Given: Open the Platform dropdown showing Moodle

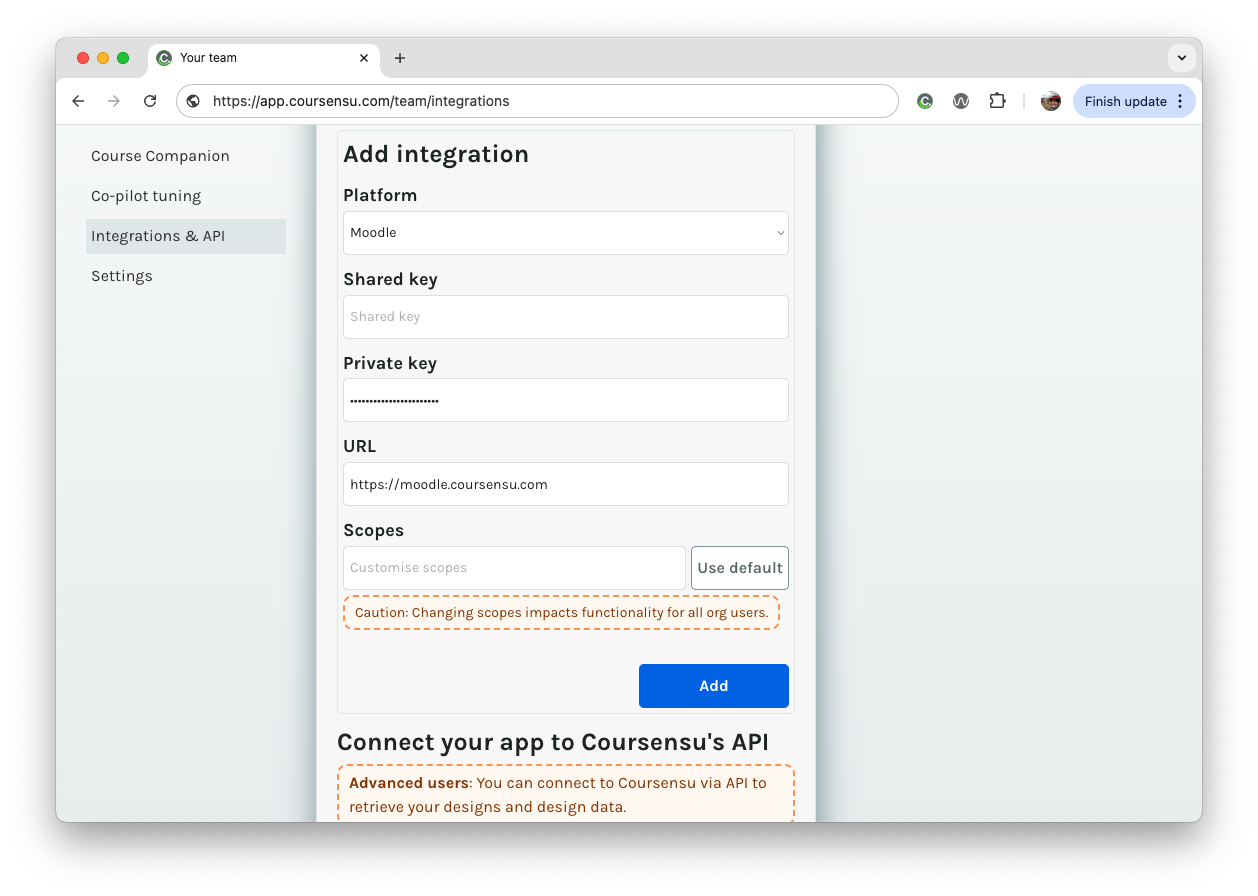Looking at the screenshot, I should 566,233.
